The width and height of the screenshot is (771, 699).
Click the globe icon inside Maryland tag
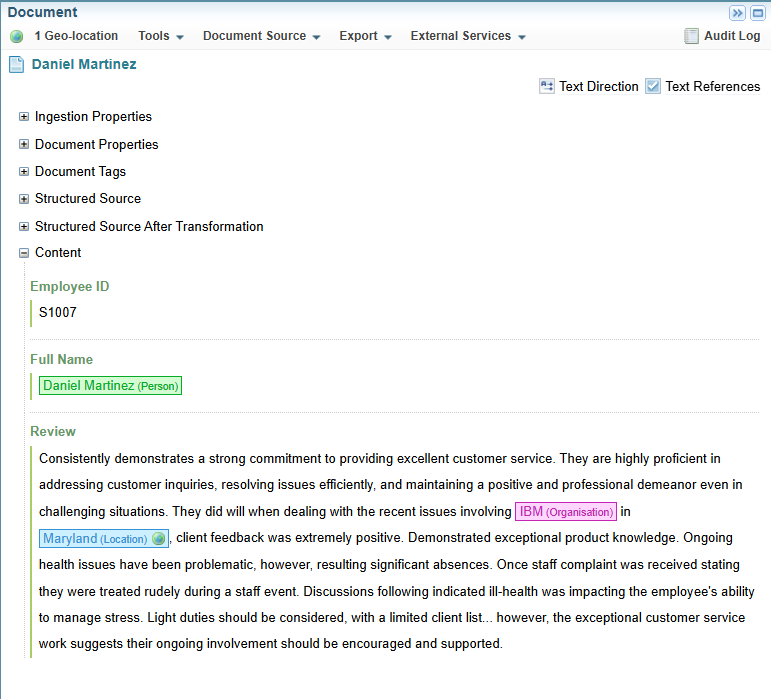158,539
